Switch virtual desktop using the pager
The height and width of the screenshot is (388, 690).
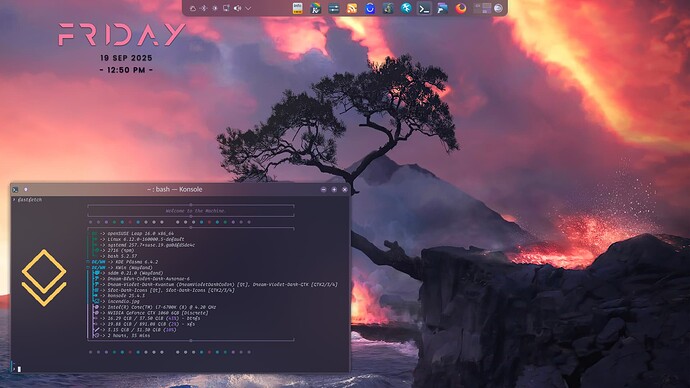point(482,8)
